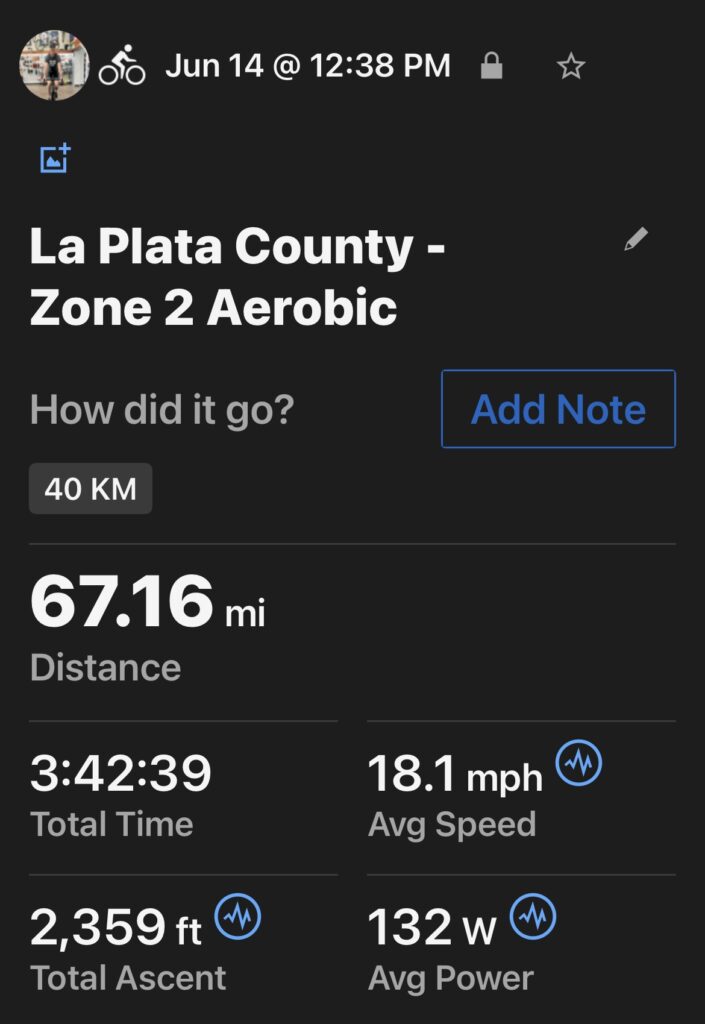Viewport: 705px width, 1024px height.
Task: Tap the 2,359 ft total ascent value
Action: point(116,927)
